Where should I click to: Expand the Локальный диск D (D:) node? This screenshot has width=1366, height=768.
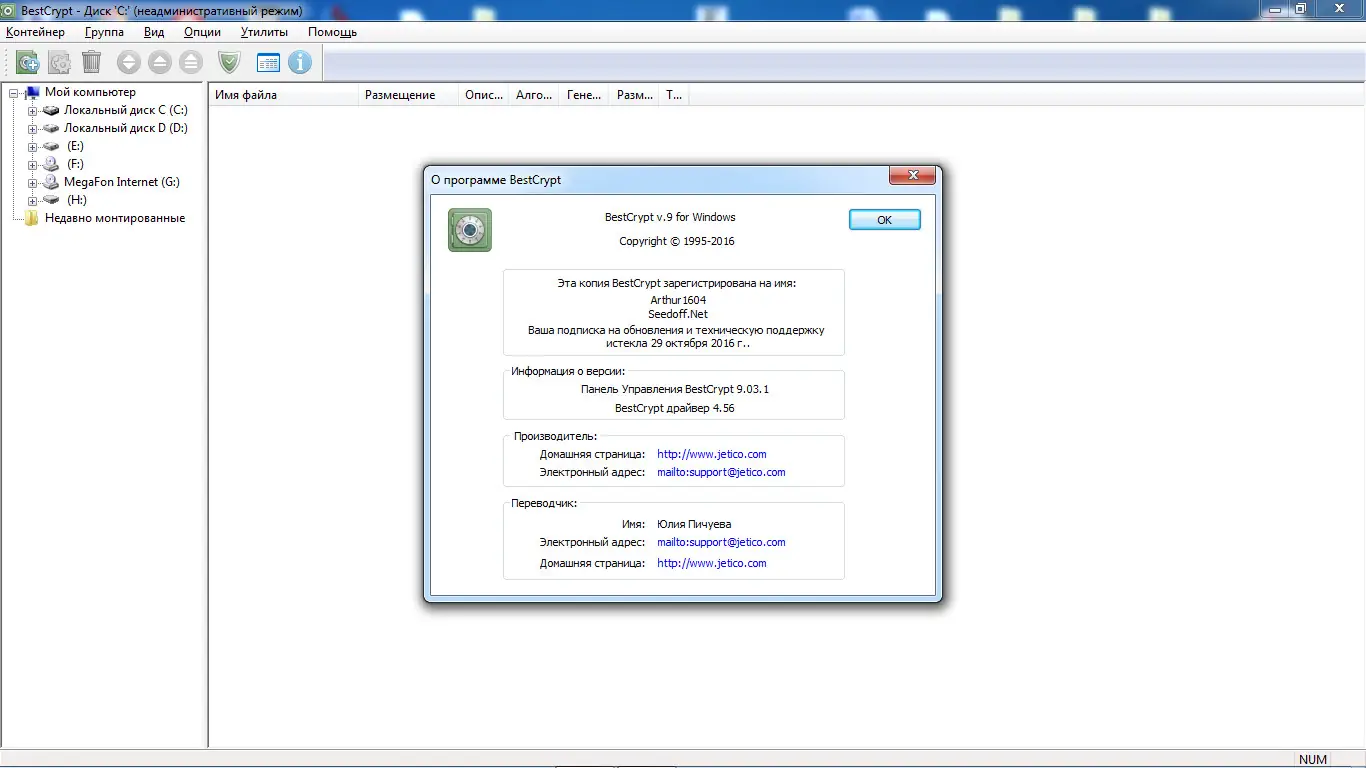pyautogui.click(x=32, y=128)
